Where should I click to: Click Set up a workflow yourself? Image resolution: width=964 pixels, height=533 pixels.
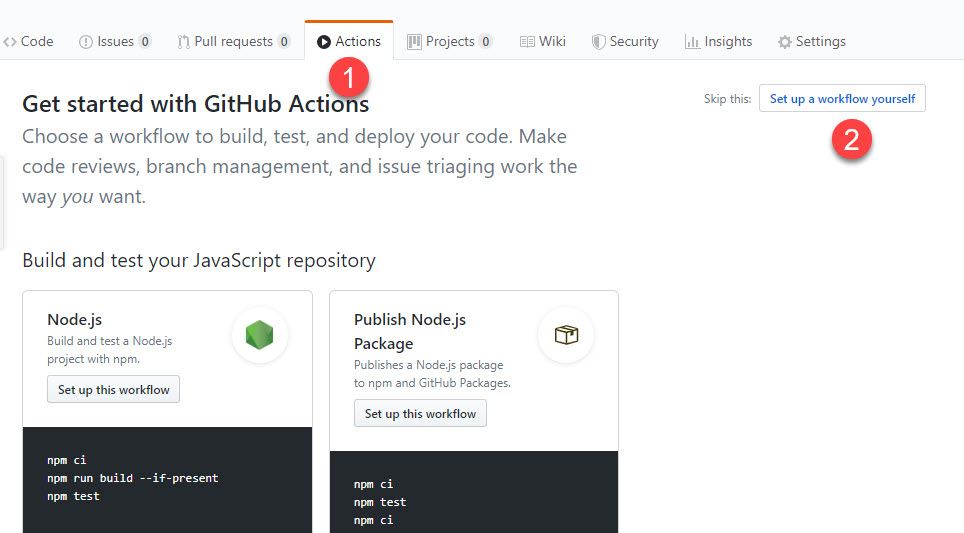pos(842,98)
